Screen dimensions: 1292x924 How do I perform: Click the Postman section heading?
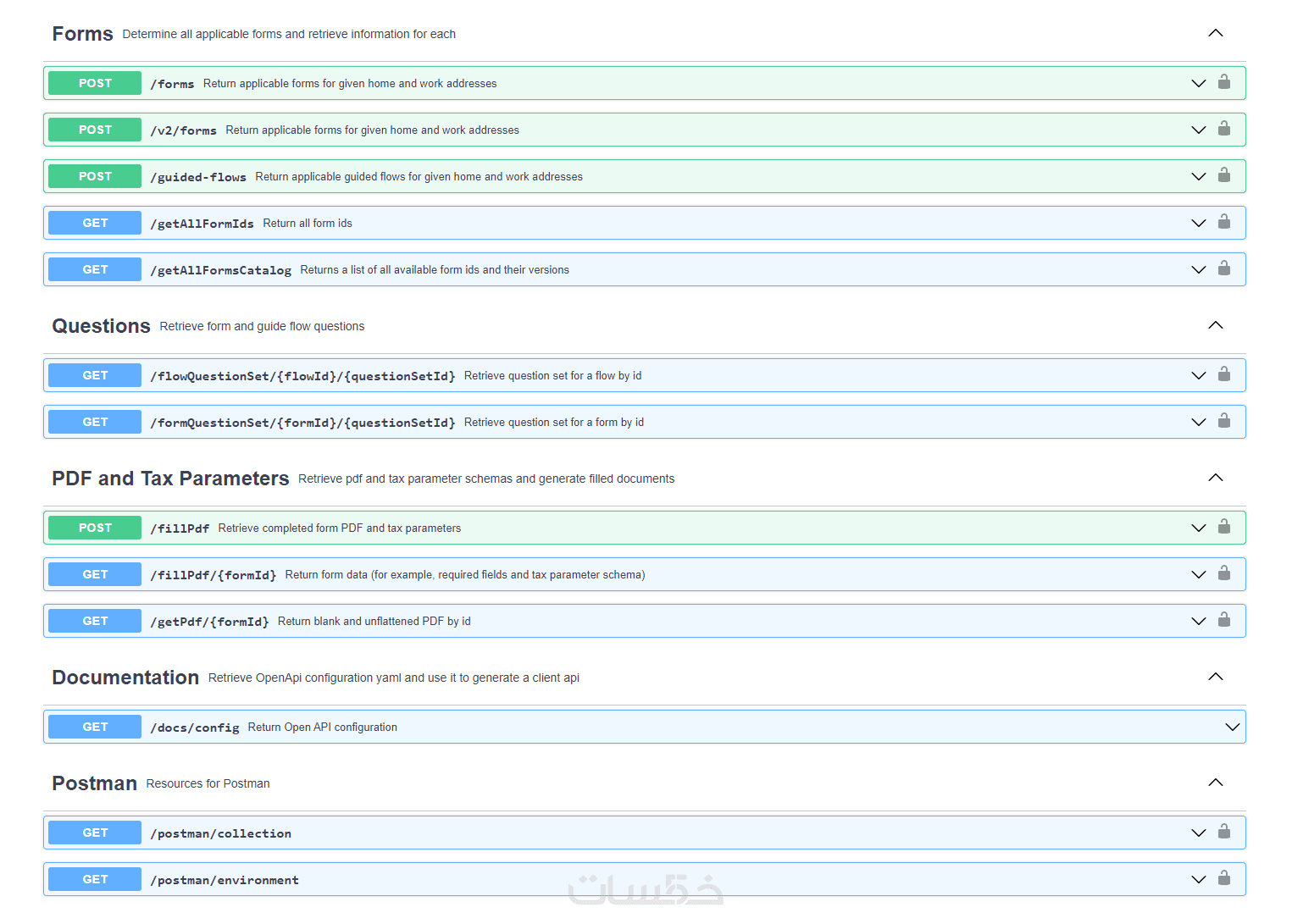[x=94, y=783]
